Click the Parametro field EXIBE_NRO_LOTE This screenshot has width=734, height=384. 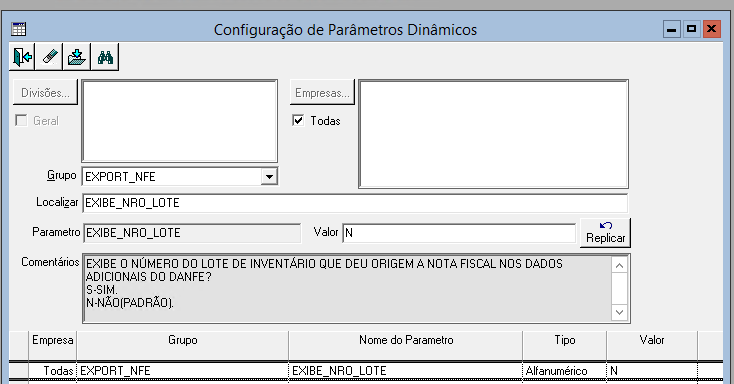pyautogui.click(x=192, y=233)
